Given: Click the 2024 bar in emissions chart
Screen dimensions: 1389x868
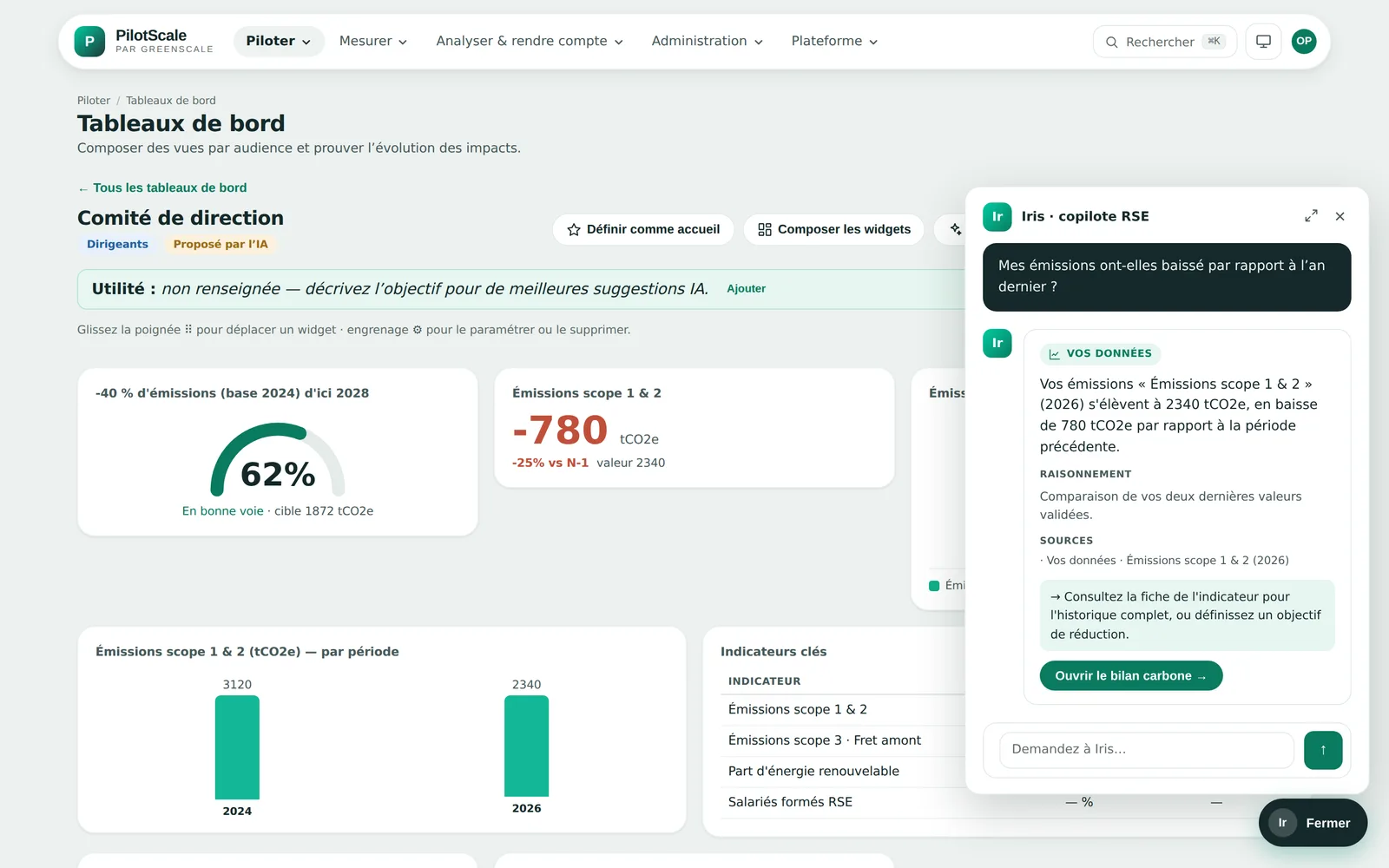Looking at the screenshot, I should click(237, 747).
